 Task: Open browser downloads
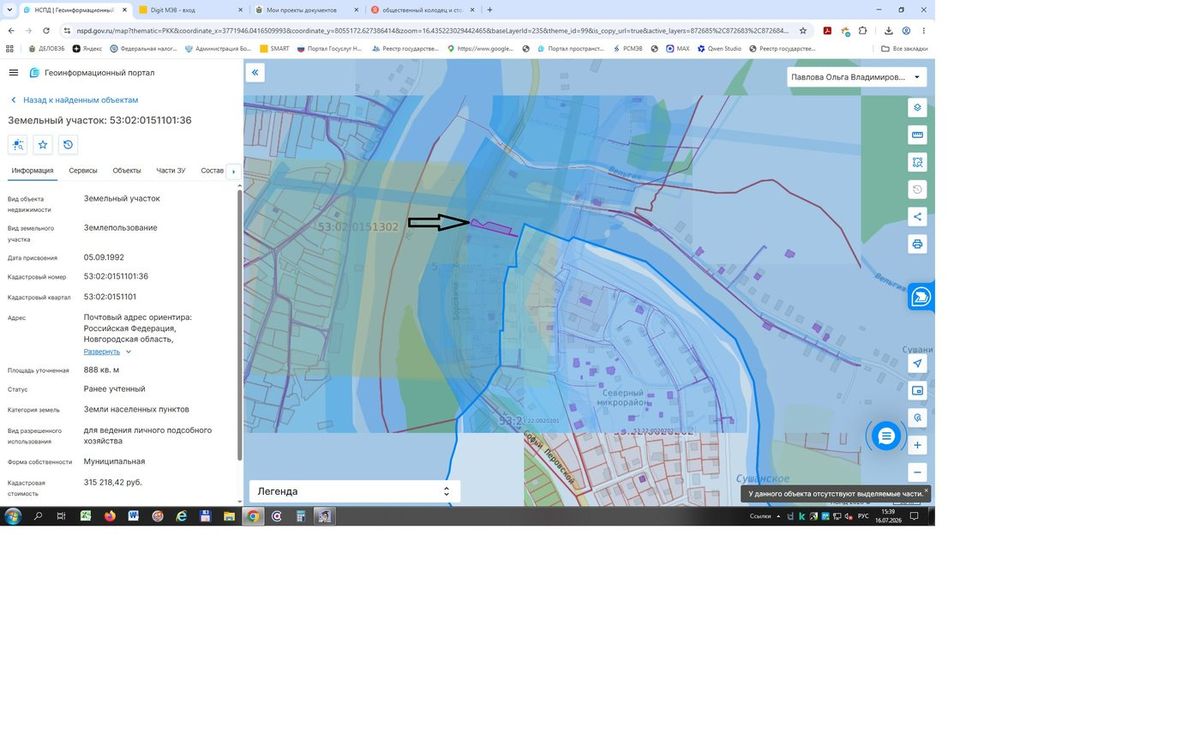tap(889, 31)
